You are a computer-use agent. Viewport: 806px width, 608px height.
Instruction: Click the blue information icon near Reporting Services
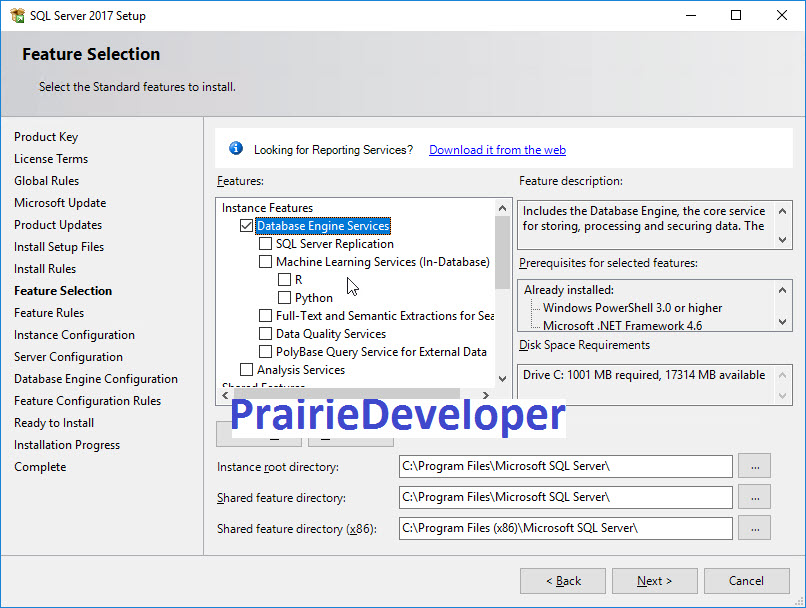pyautogui.click(x=235, y=148)
